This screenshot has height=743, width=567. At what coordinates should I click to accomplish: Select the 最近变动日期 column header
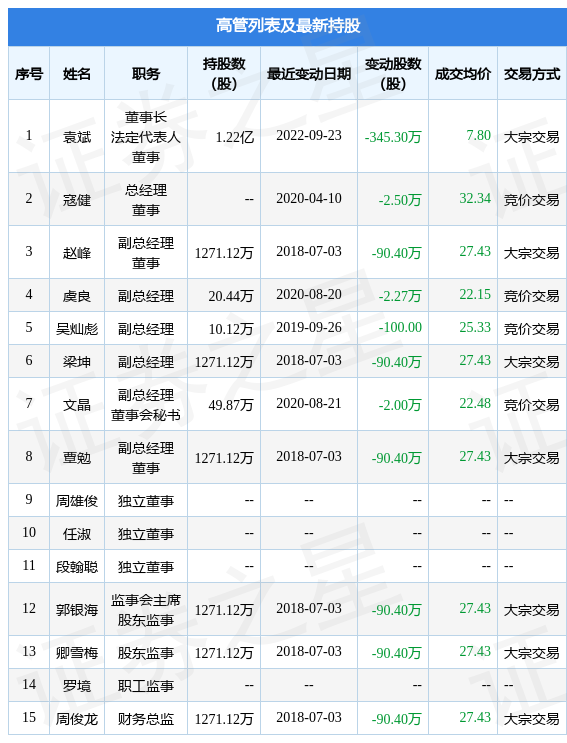[x=309, y=74]
